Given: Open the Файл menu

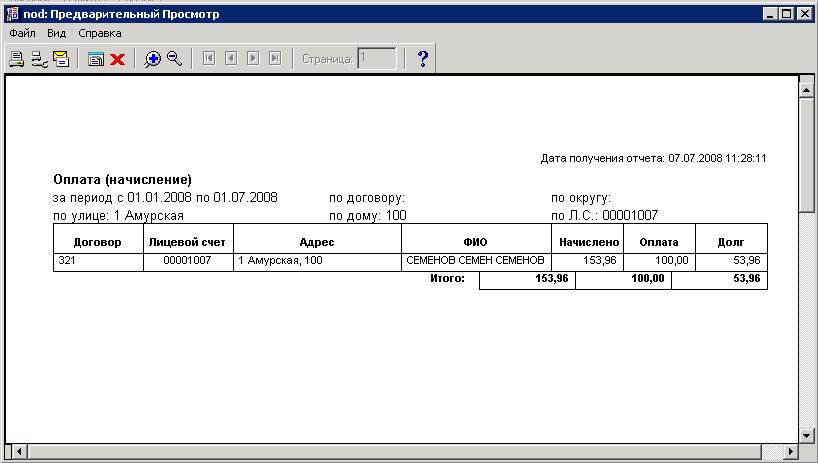Looking at the screenshot, I should point(22,33).
